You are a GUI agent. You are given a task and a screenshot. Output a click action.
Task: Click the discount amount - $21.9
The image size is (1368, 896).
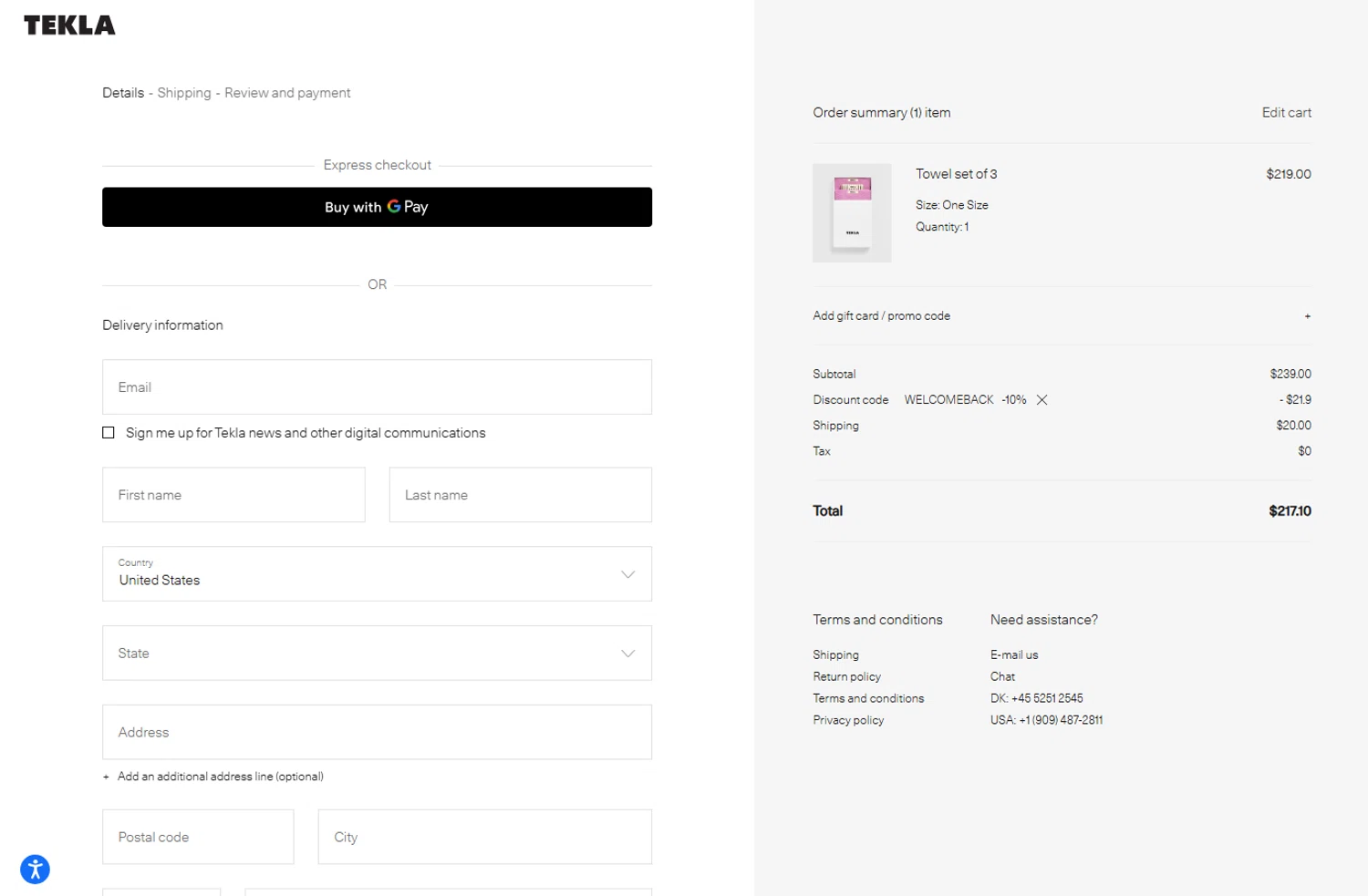(x=1295, y=400)
